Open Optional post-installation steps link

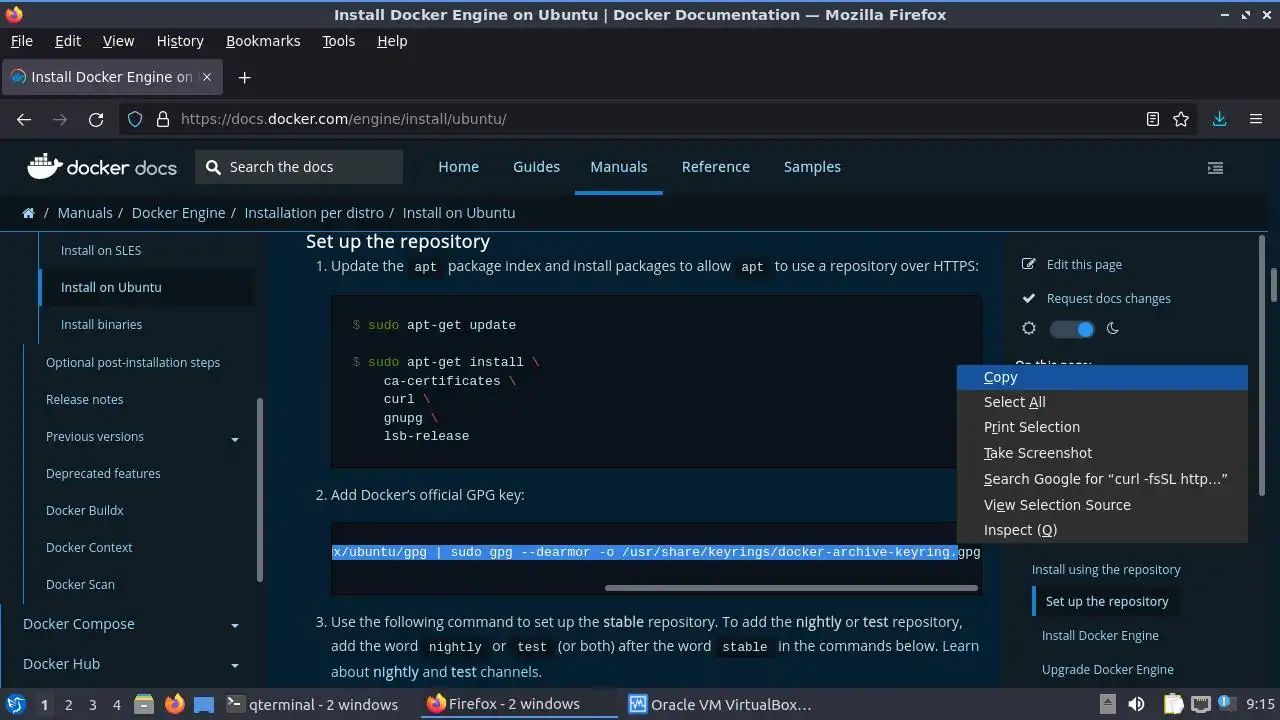(133, 363)
